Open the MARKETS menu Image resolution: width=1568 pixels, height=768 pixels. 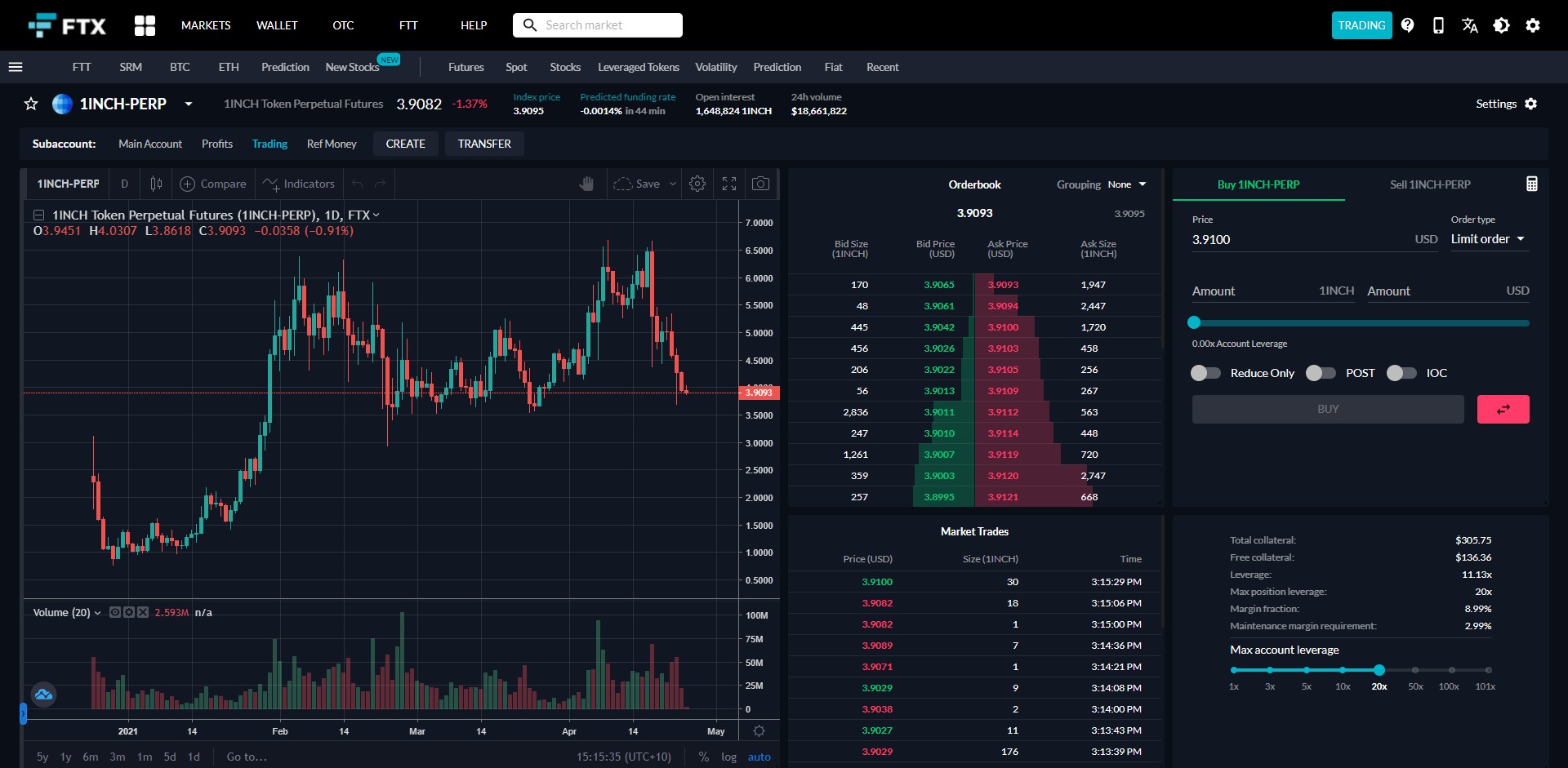[206, 25]
